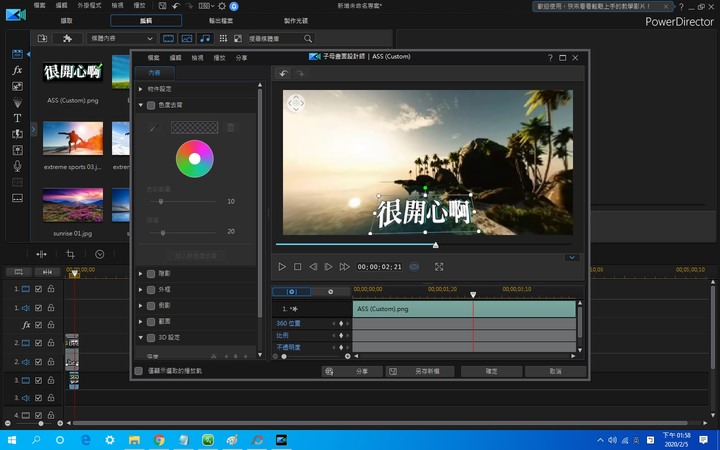Undo in main PowerDirector toolbar
Viewport: 720px width, 450px height.
176,6
